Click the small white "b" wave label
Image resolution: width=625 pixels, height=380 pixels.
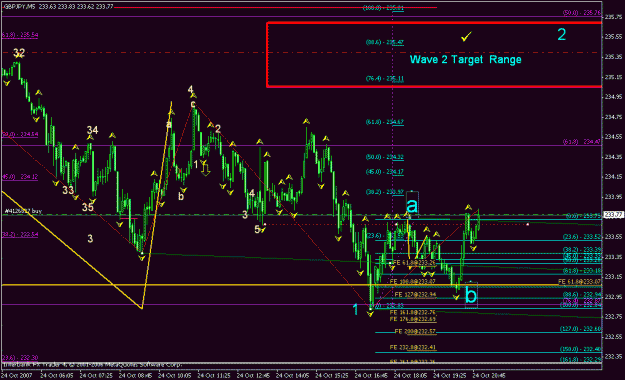point(181,196)
